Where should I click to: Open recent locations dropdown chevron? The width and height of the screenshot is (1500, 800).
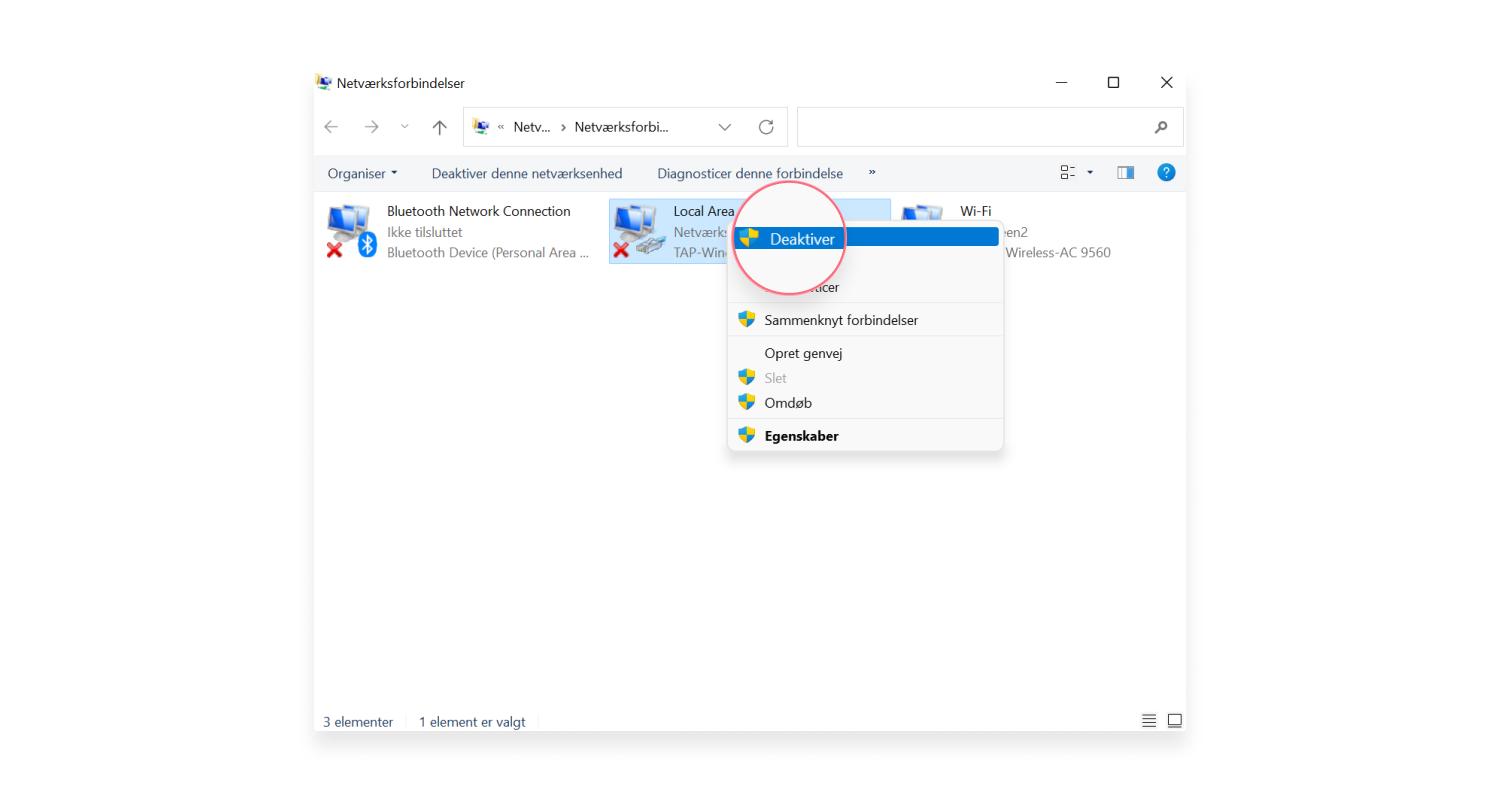[x=404, y=127]
